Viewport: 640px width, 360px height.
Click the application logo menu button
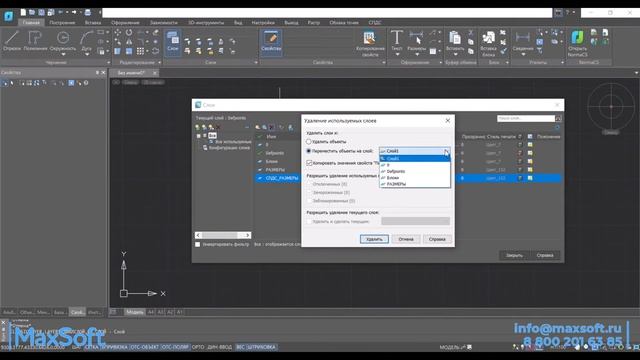tap(9, 16)
